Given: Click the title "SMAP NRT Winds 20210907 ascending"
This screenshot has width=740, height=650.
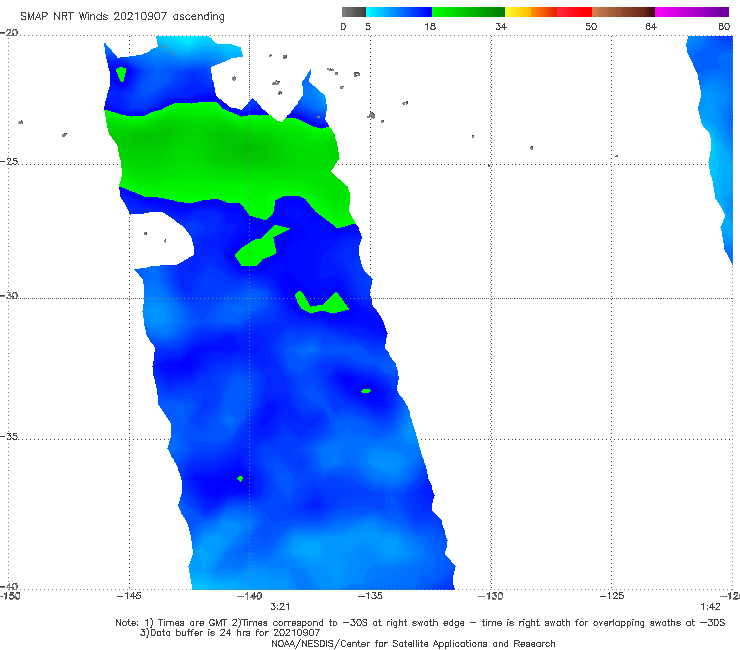Looking at the screenshot, I should [122, 16].
